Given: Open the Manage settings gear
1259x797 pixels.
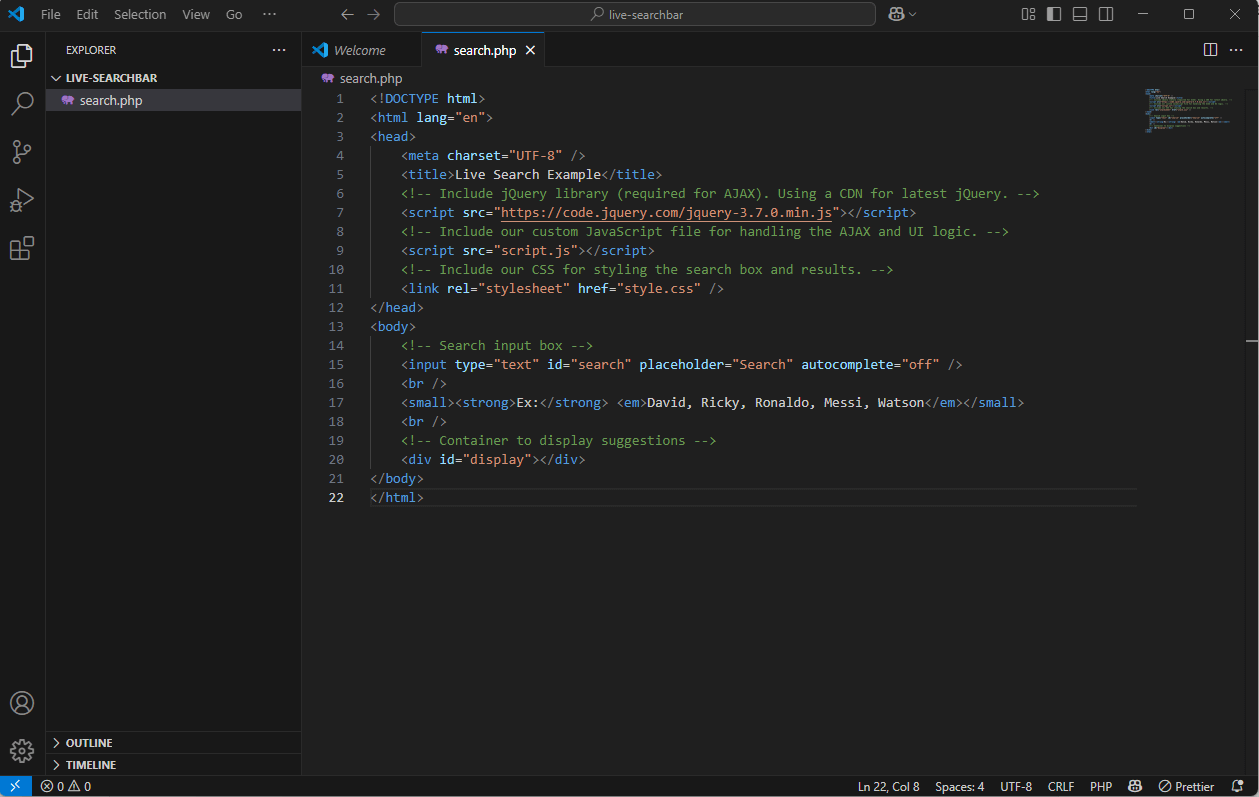Looking at the screenshot, I should coord(22,750).
